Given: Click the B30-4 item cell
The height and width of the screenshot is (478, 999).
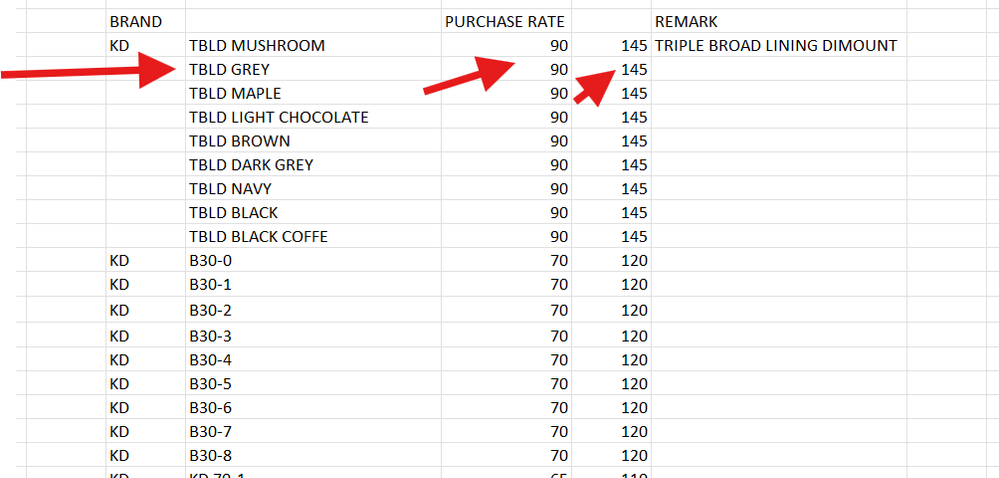Looking at the screenshot, I should click(x=313, y=360).
